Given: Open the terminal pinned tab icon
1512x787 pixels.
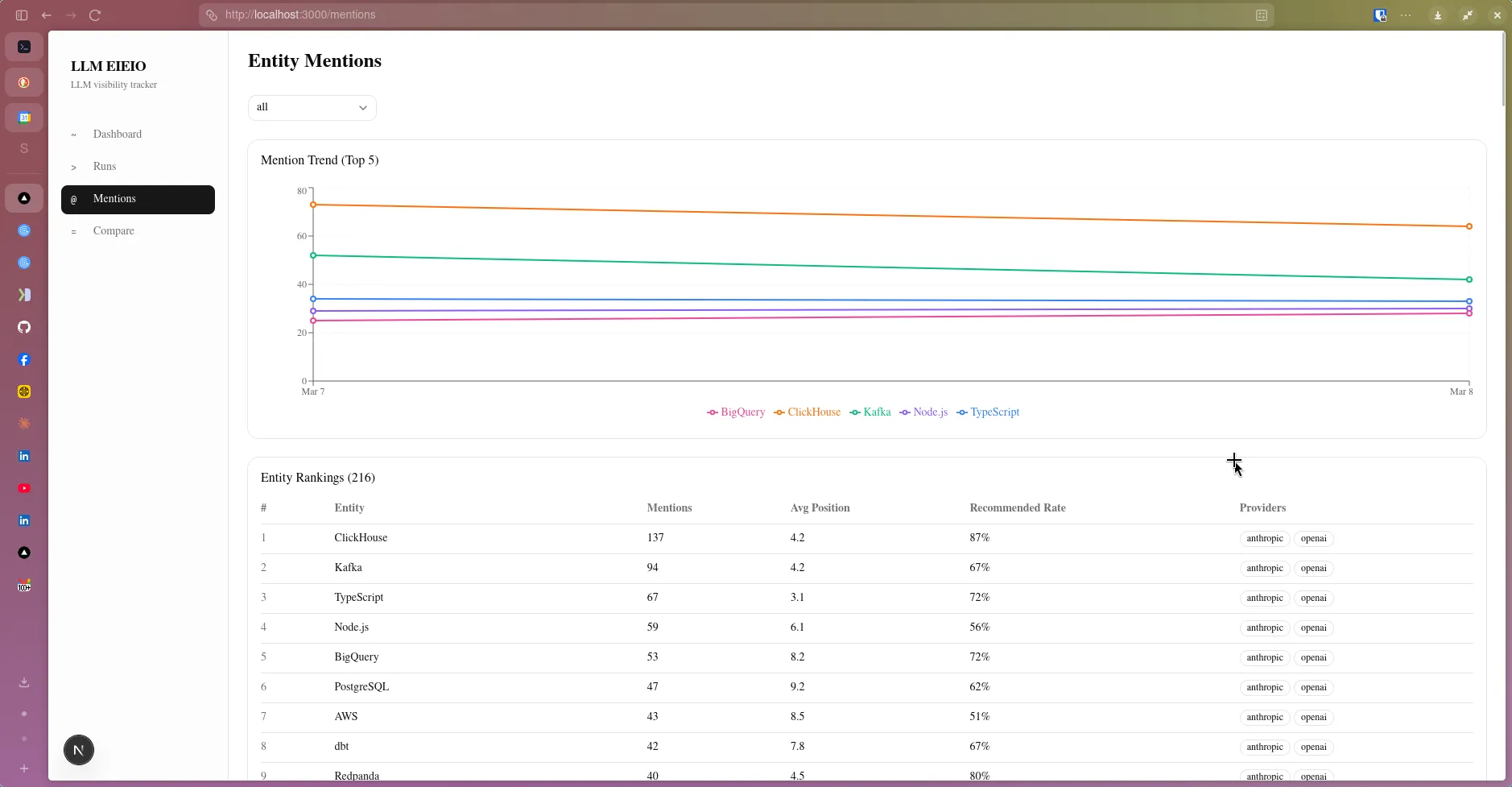Looking at the screenshot, I should (24, 47).
